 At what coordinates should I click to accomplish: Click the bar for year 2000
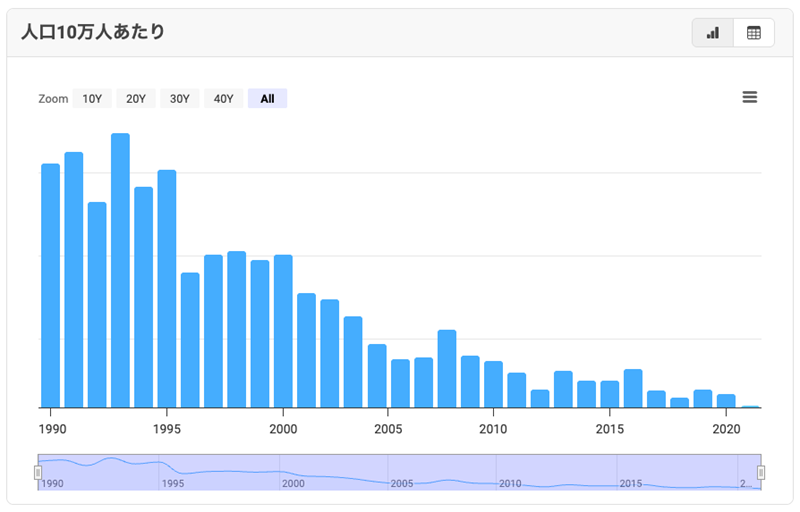pyautogui.click(x=283, y=331)
